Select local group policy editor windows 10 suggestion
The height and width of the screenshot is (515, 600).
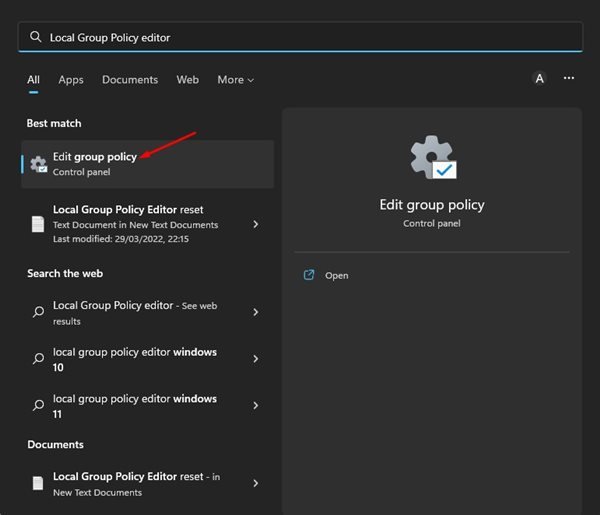(148, 359)
